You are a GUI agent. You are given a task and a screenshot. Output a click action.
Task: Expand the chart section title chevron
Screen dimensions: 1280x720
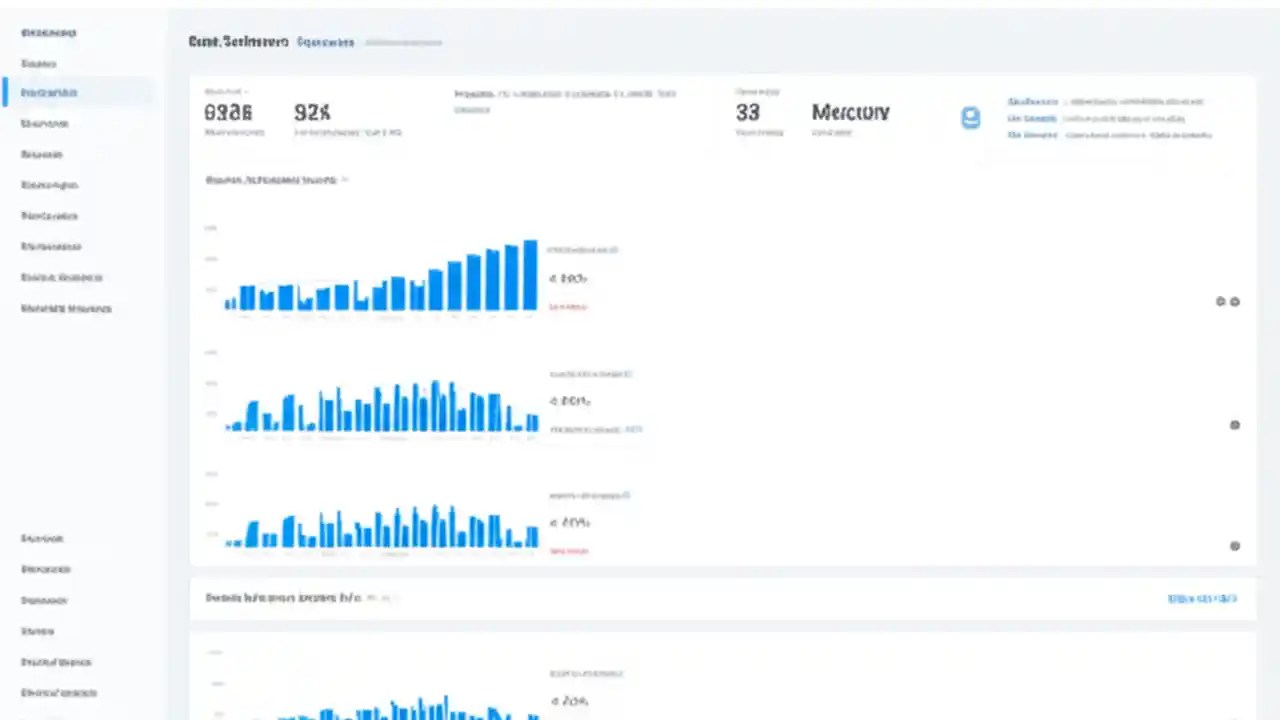pyautogui.click(x=345, y=180)
